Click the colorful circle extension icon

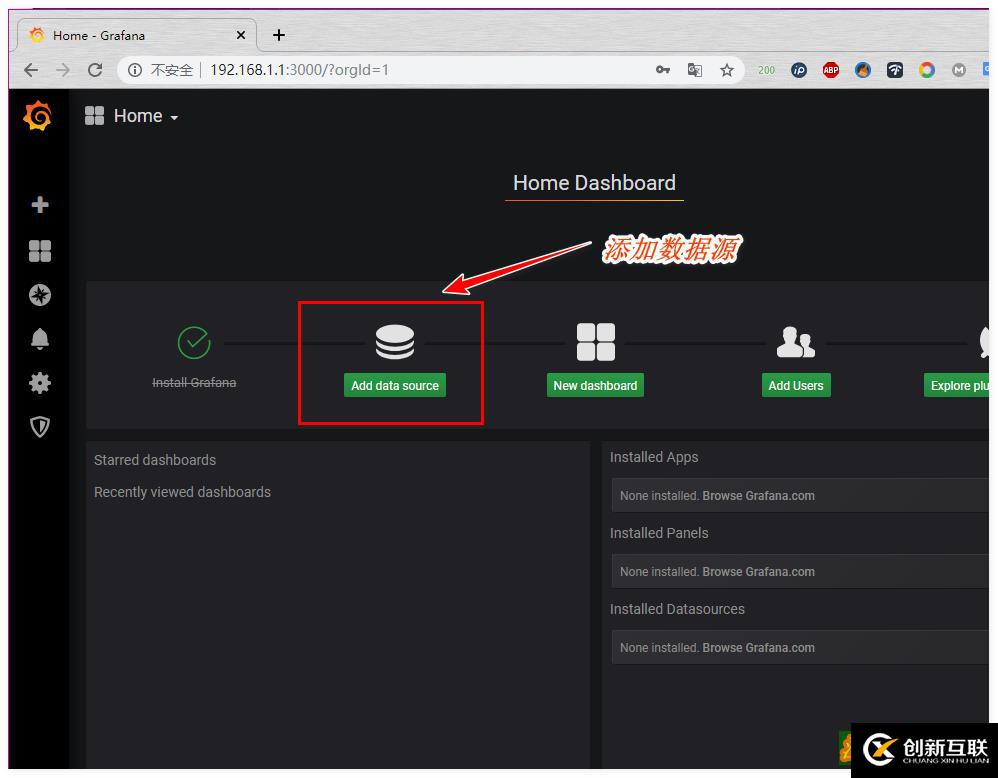click(927, 70)
